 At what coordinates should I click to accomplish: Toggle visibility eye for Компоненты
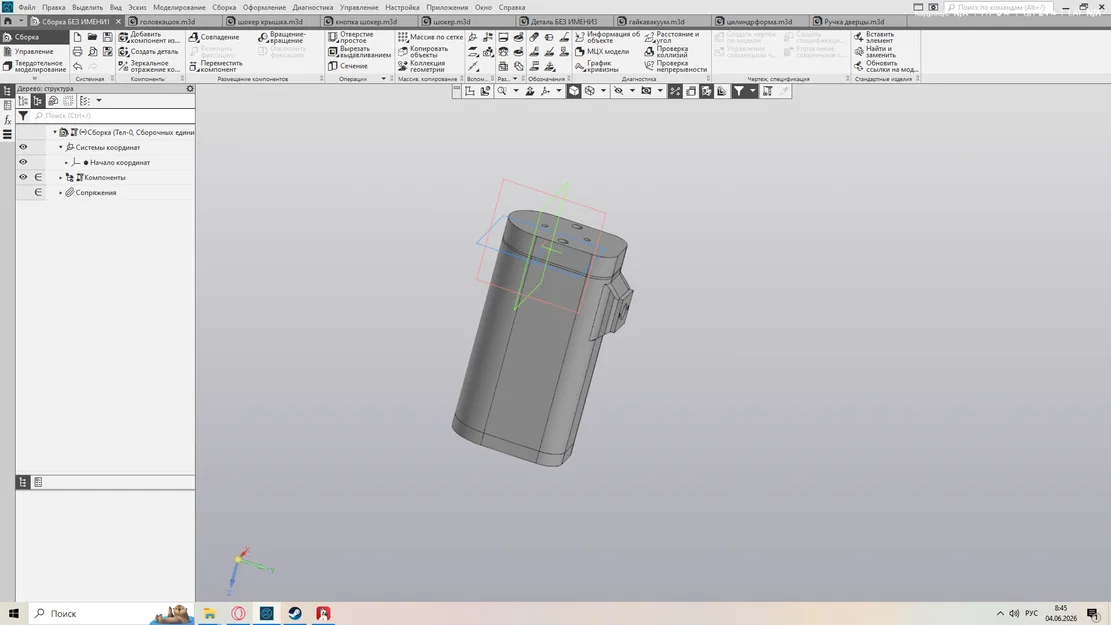coord(23,177)
